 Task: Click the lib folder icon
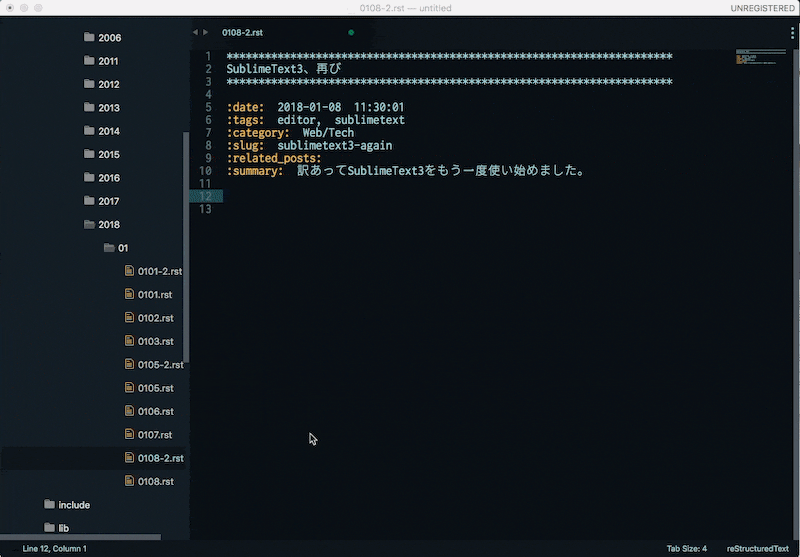(50, 527)
